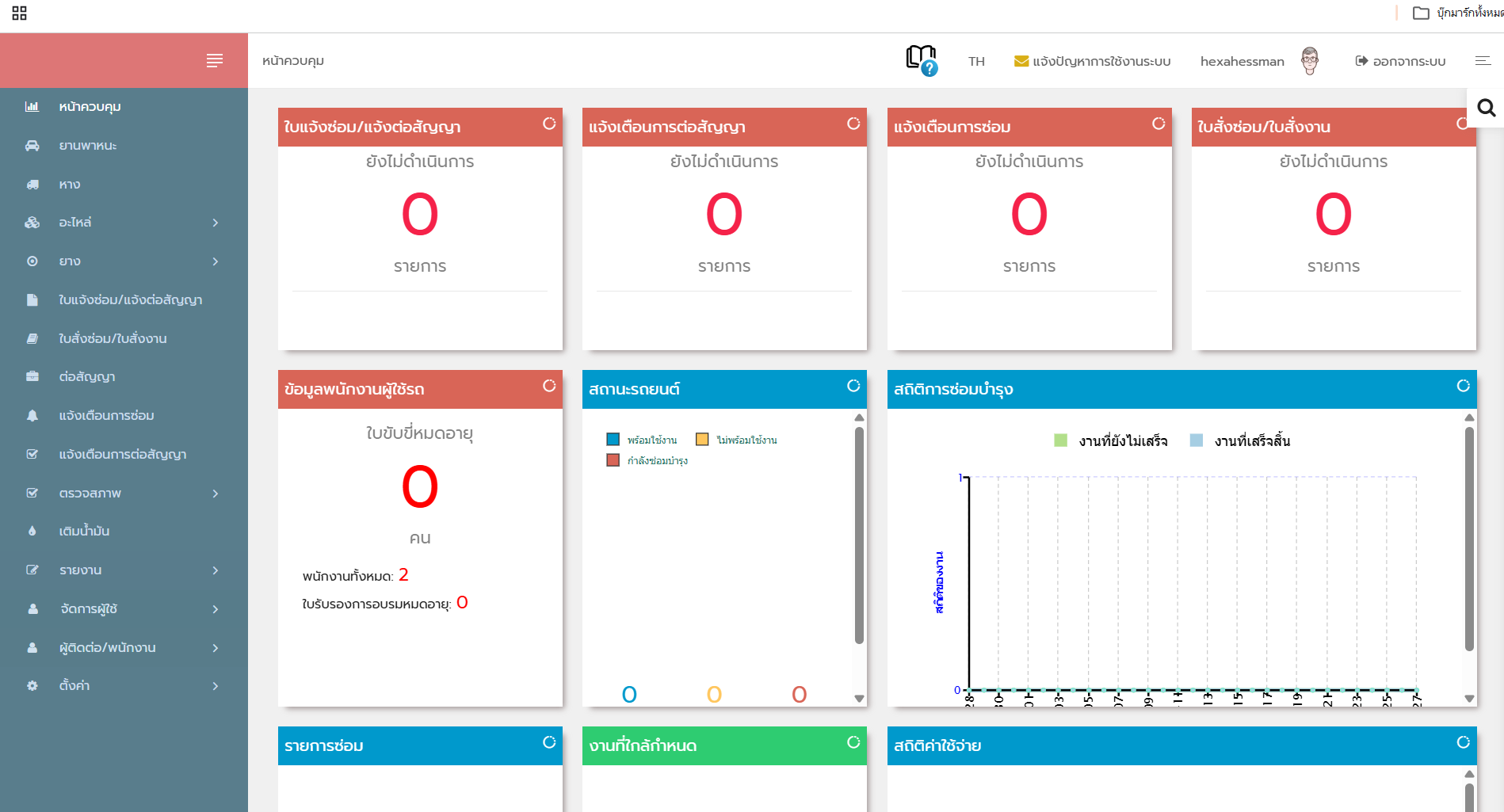Refresh รายการซ่อม card
The image size is (1504, 812).
(x=549, y=742)
